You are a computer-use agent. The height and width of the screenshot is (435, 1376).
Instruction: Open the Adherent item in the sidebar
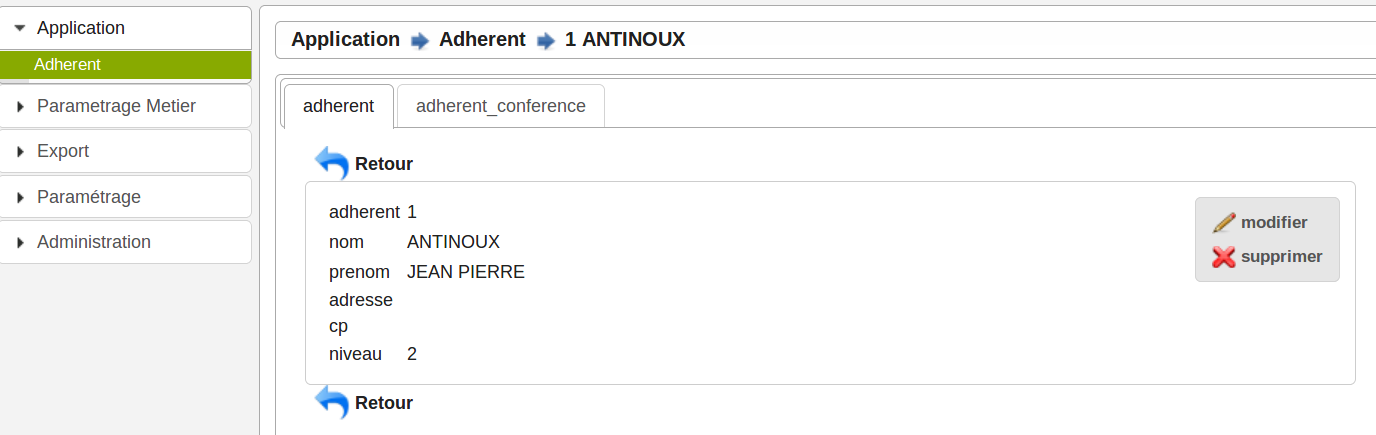click(x=67, y=65)
